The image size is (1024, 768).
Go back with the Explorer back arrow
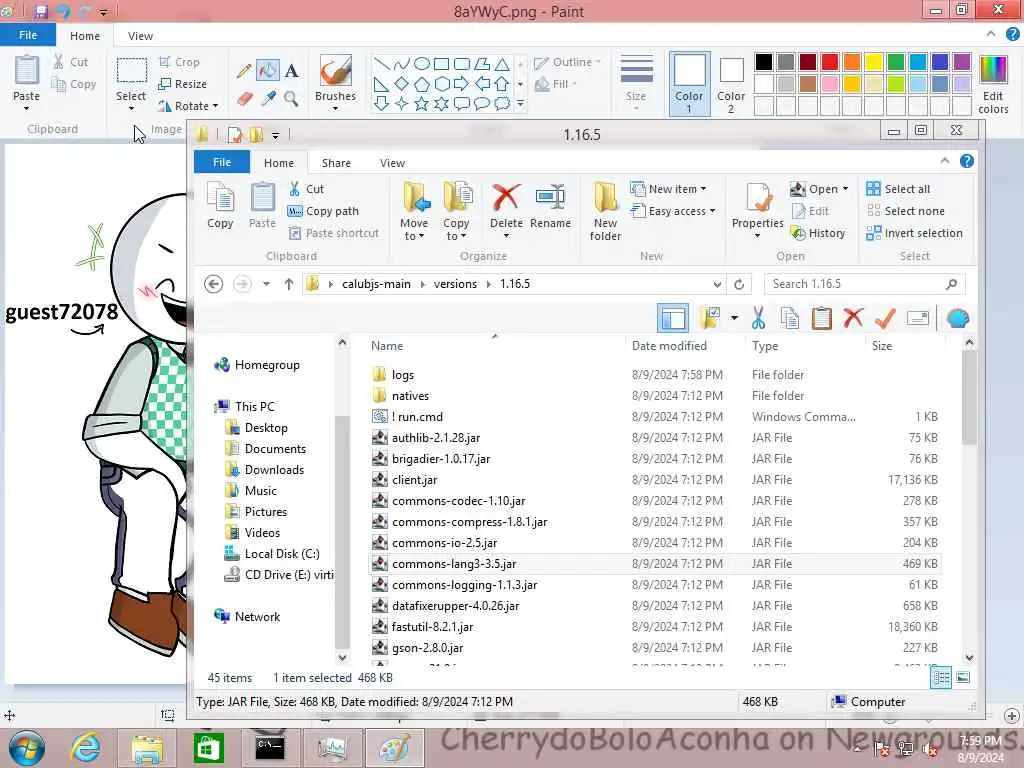[x=214, y=284]
